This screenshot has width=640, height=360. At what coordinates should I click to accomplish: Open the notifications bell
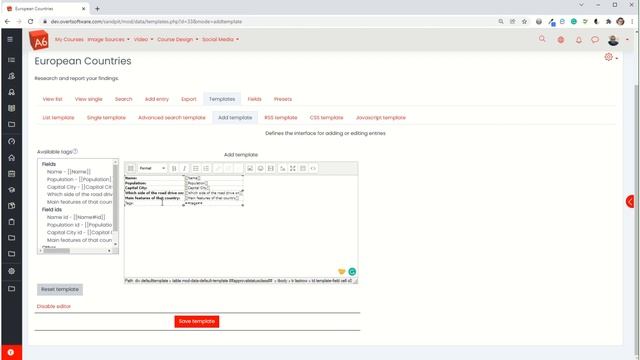click(578, 40)
